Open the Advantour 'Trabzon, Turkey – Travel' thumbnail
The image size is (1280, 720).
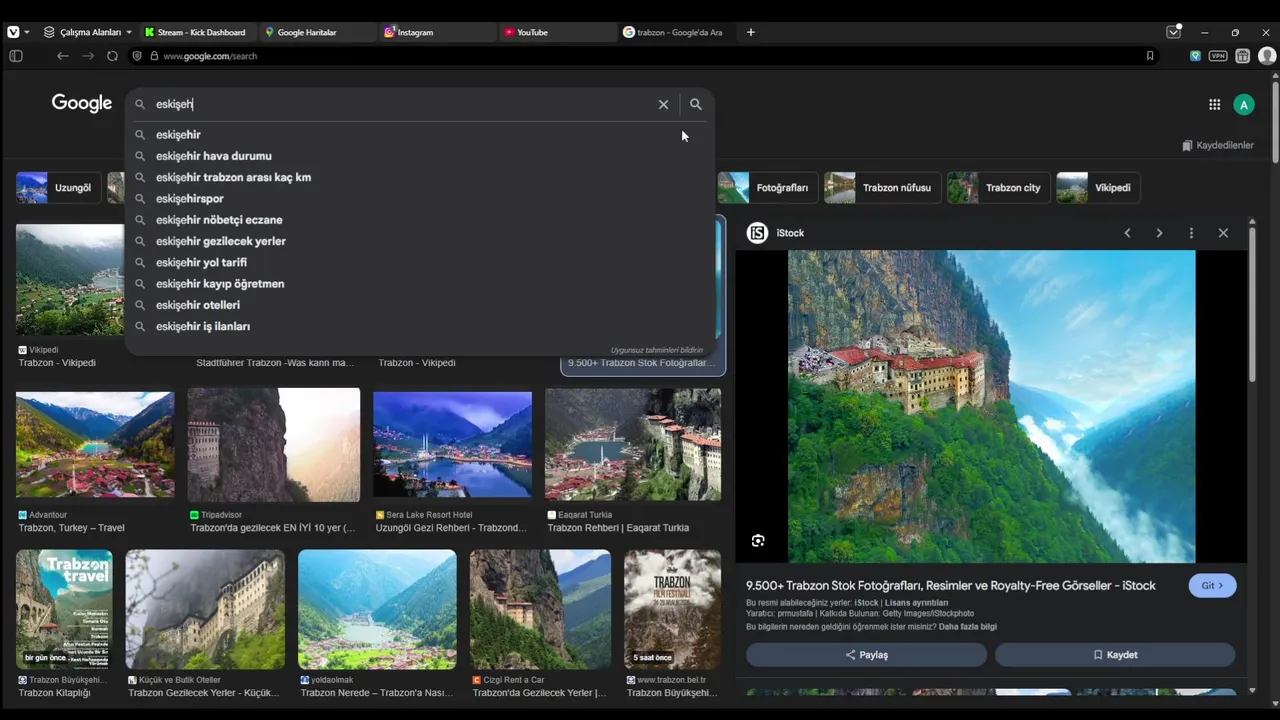(95, 445)
